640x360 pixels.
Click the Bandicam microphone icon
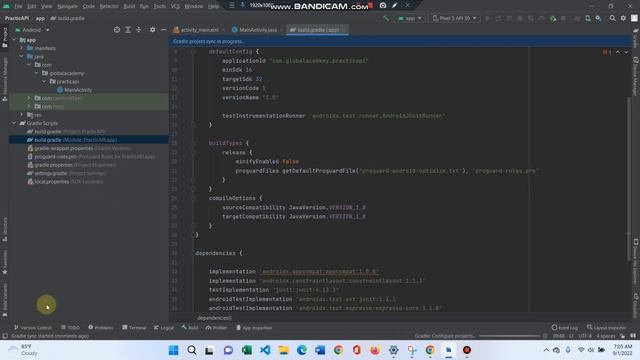click(242, 6)
